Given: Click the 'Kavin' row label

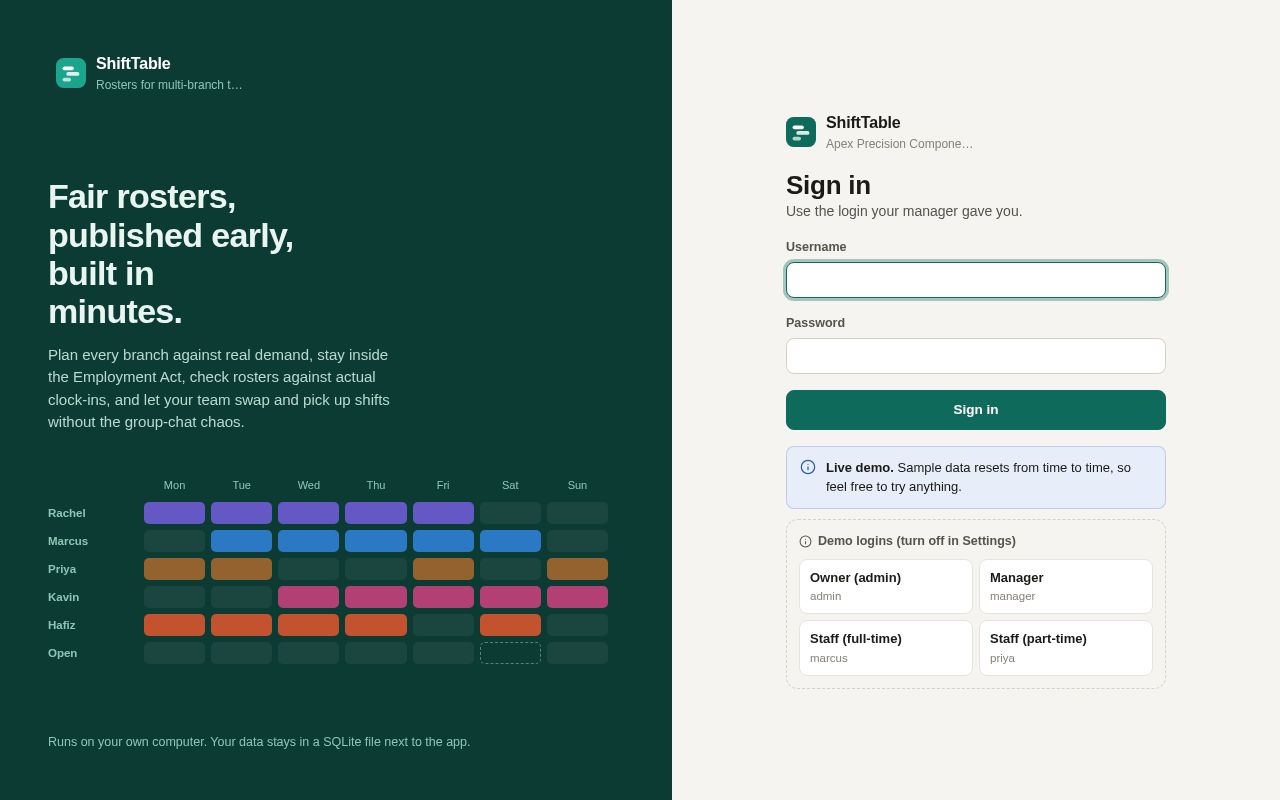Looking at the screenshot, I should click(64, 597).
